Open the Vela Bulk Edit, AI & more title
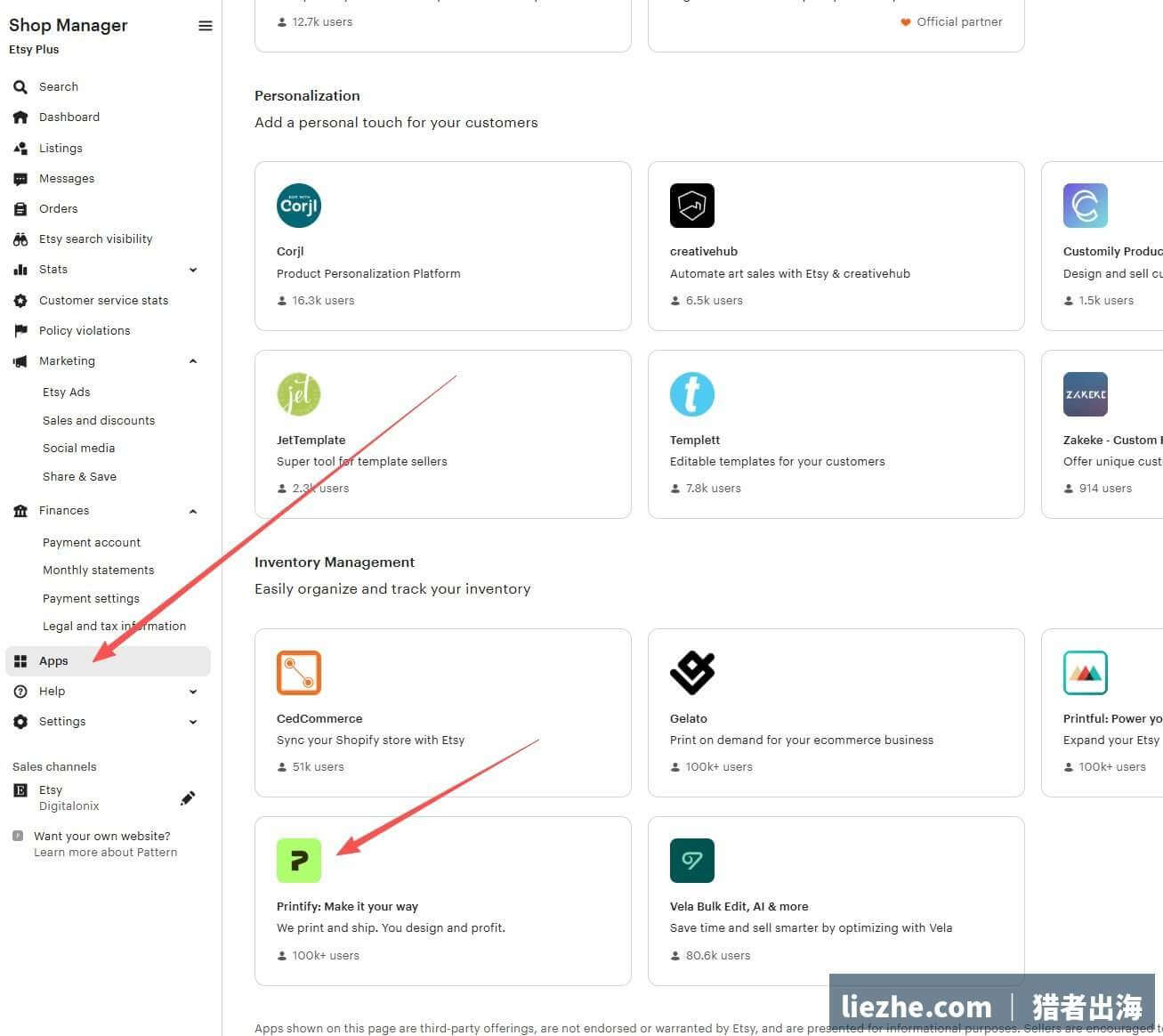Screen dimensions: 1163x1036 pyautogui.click(x=739, y=907)
